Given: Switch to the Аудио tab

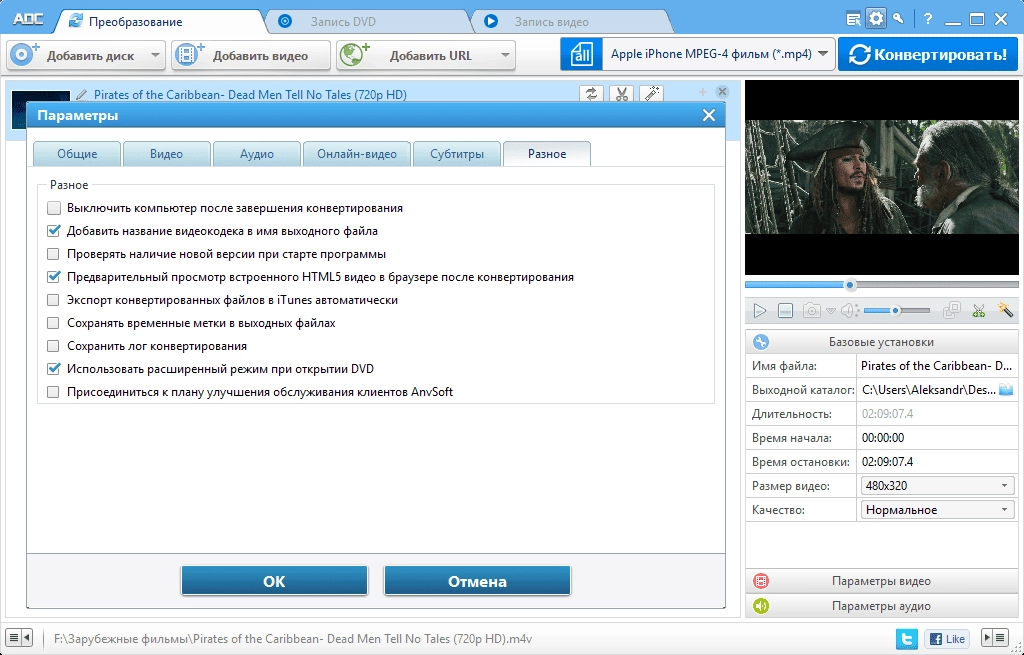Looking at the screenshot, I should pyautogui.click(x=257, y=154).
